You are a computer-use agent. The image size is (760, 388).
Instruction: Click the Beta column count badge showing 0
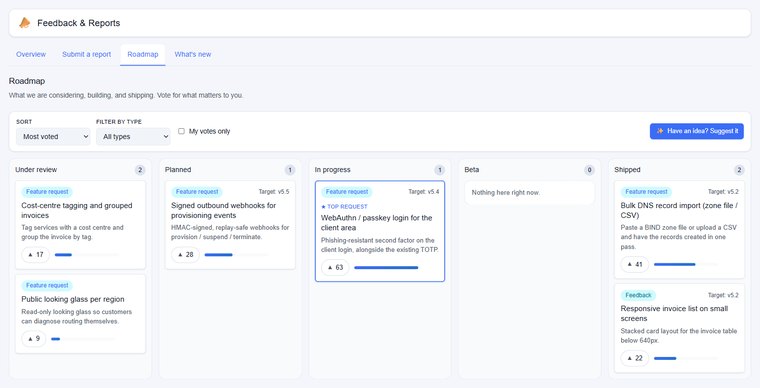[x=589, y=170]
